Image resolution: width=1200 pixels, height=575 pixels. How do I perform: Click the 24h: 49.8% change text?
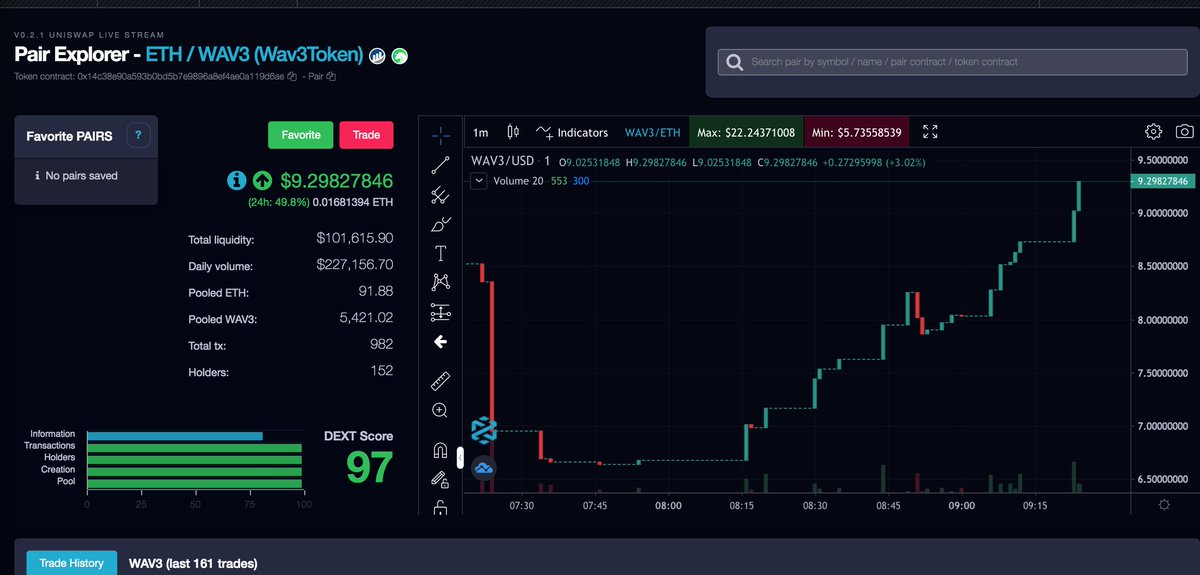[x=278, y=202]
